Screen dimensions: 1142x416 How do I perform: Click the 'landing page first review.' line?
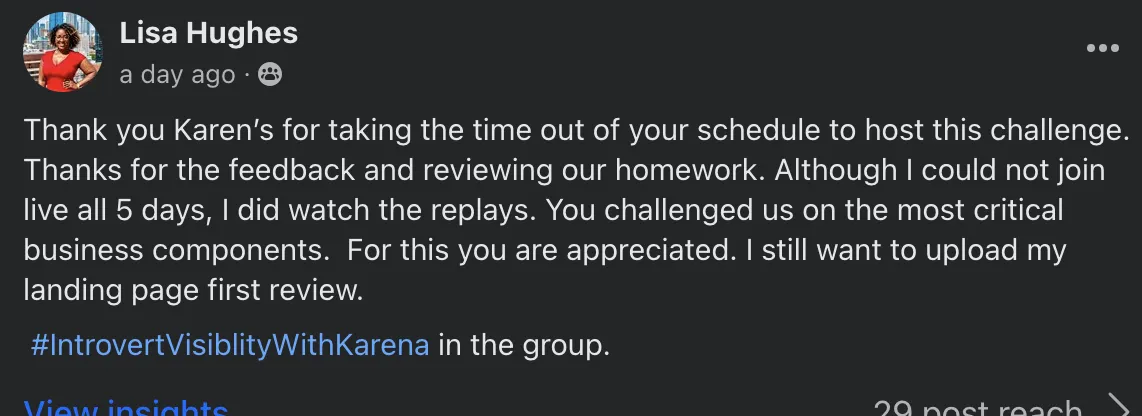coord(193,291)
